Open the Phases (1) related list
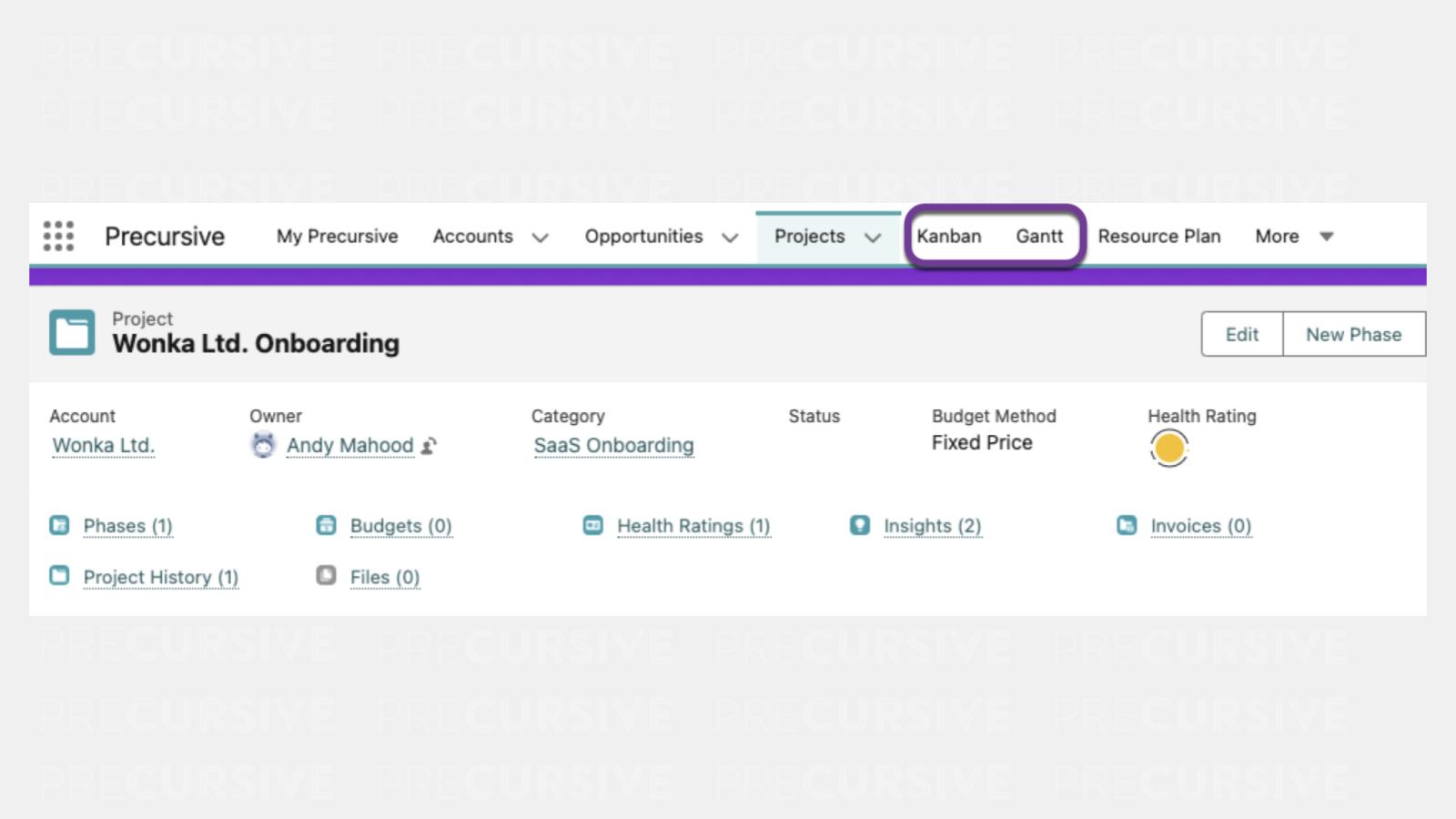This screenshot has width=1456, height=819. click(x=128, y=526)
